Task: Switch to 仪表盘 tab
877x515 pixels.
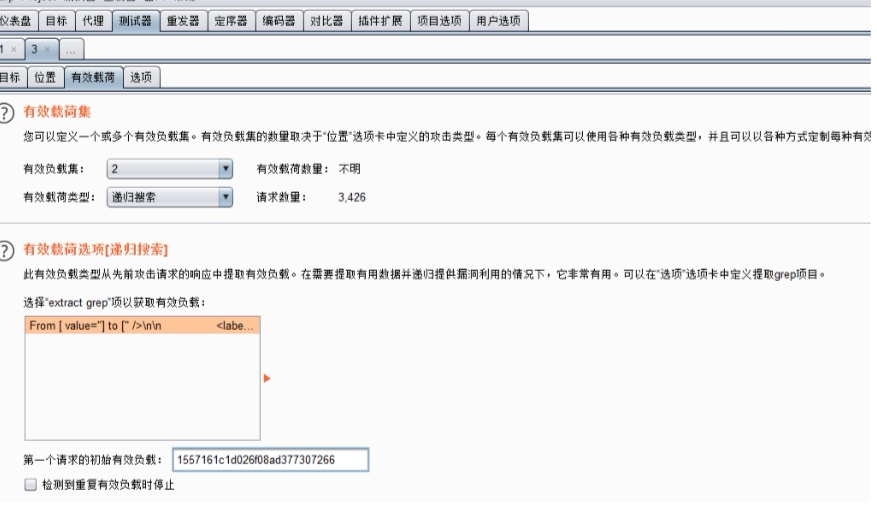Action: (17, 21)
